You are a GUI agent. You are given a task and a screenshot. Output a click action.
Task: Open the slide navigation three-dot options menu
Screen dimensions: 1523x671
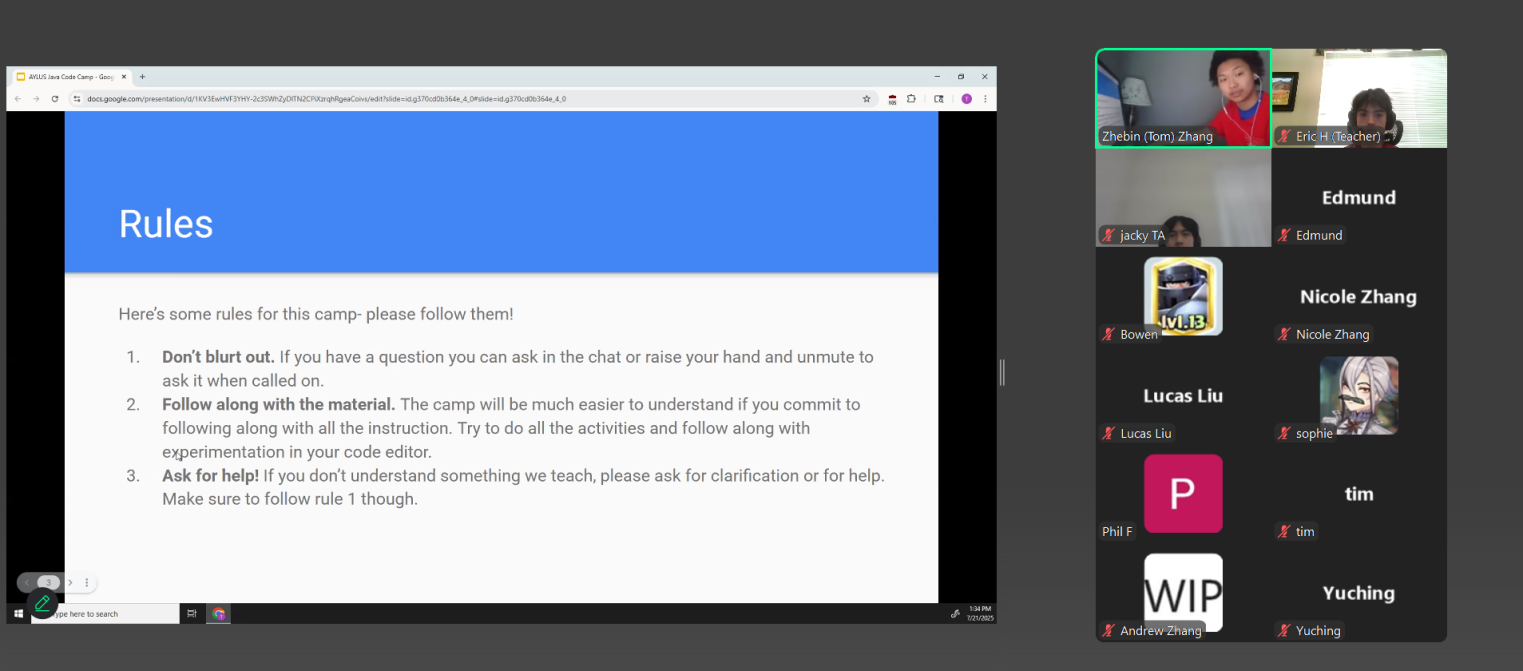tap(87, 583)
